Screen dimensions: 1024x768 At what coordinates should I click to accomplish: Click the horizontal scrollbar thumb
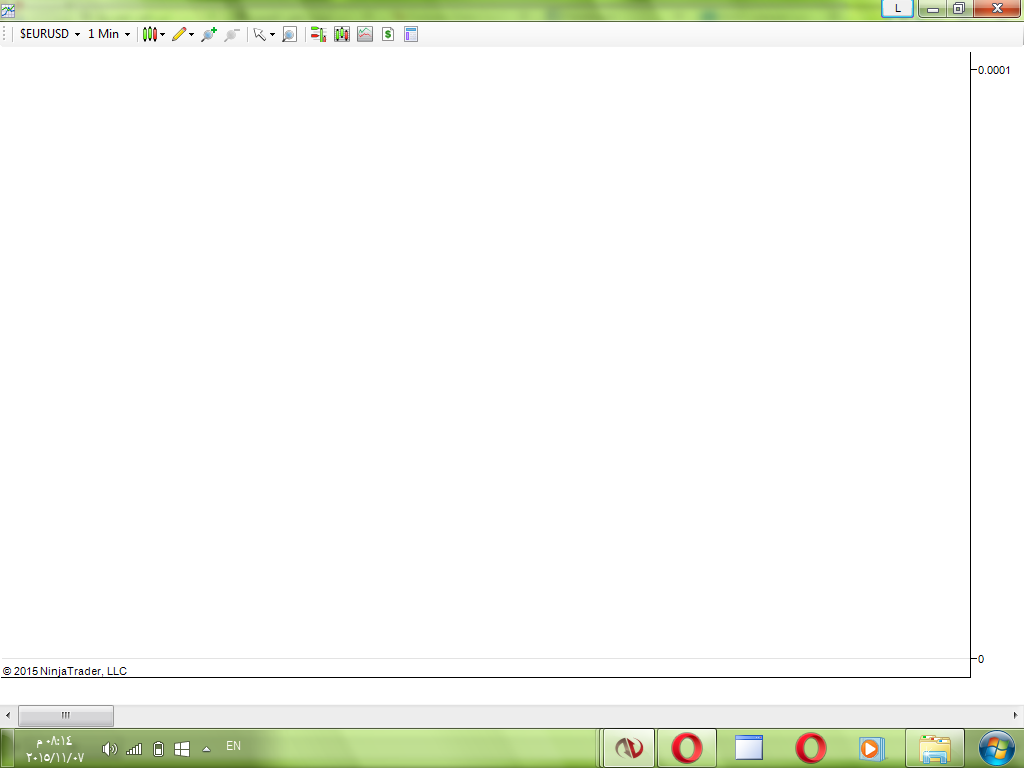click(66, 715)
